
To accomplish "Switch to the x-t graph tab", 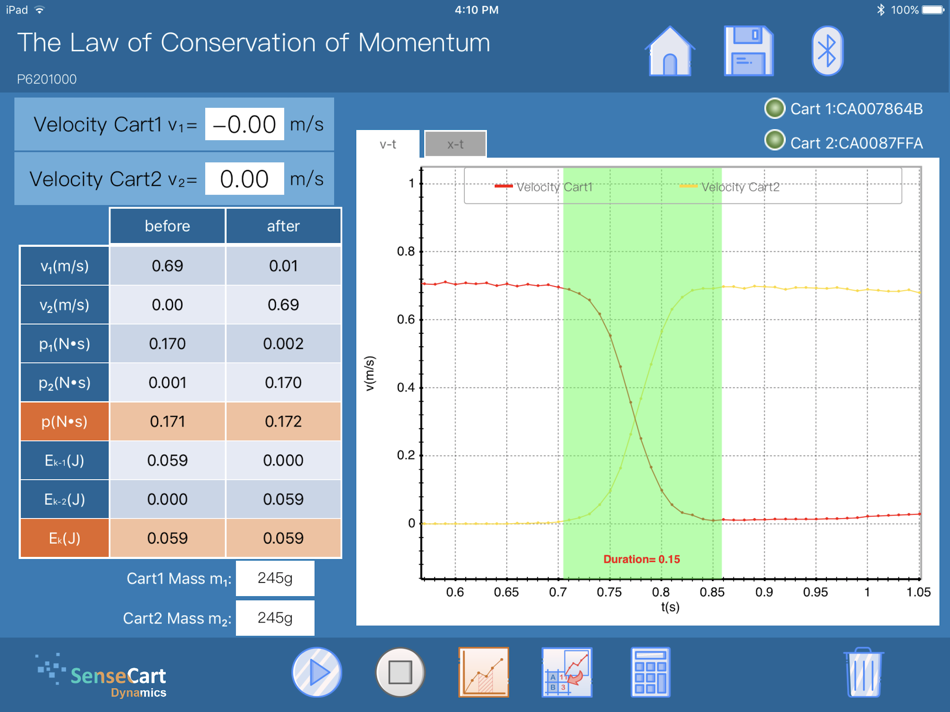I will tap(455, 143).
